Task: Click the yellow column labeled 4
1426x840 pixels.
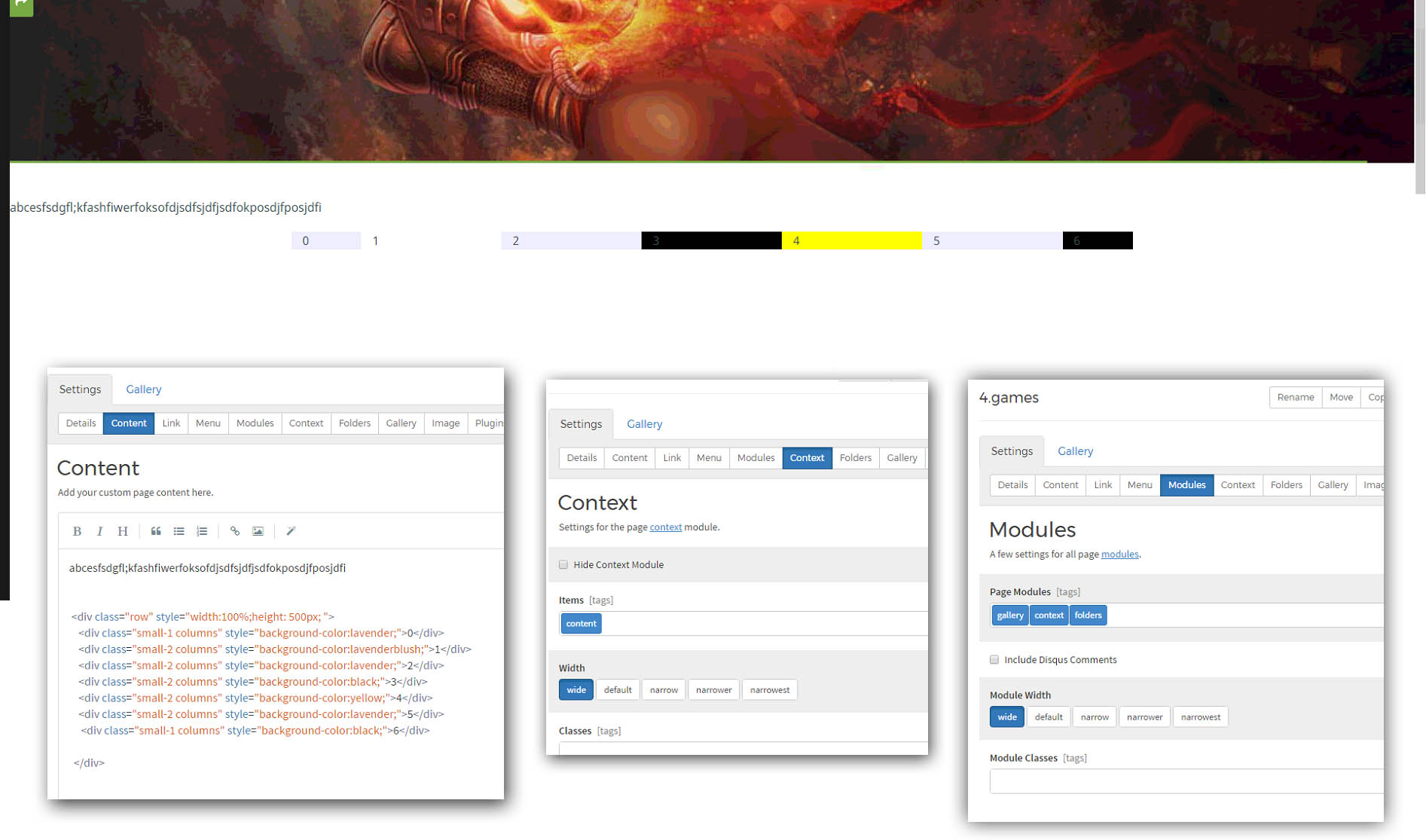Action: [851, 241]
